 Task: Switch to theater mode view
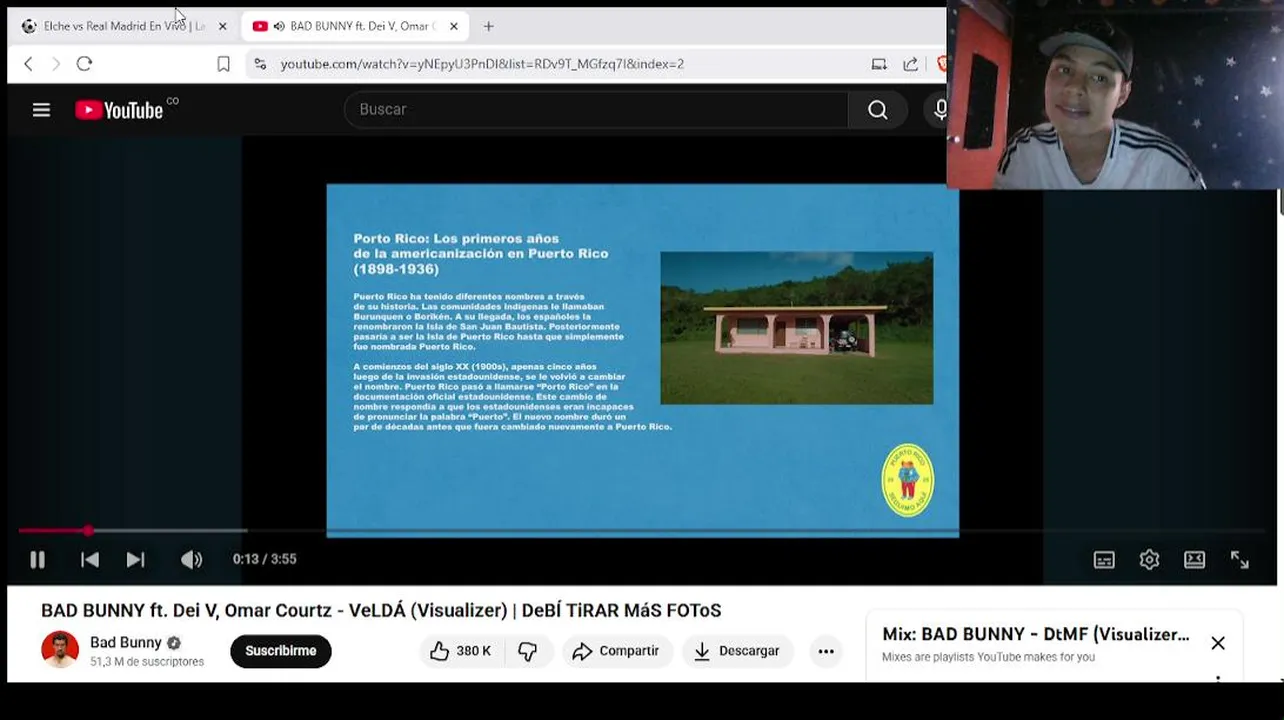point(1194,560)
